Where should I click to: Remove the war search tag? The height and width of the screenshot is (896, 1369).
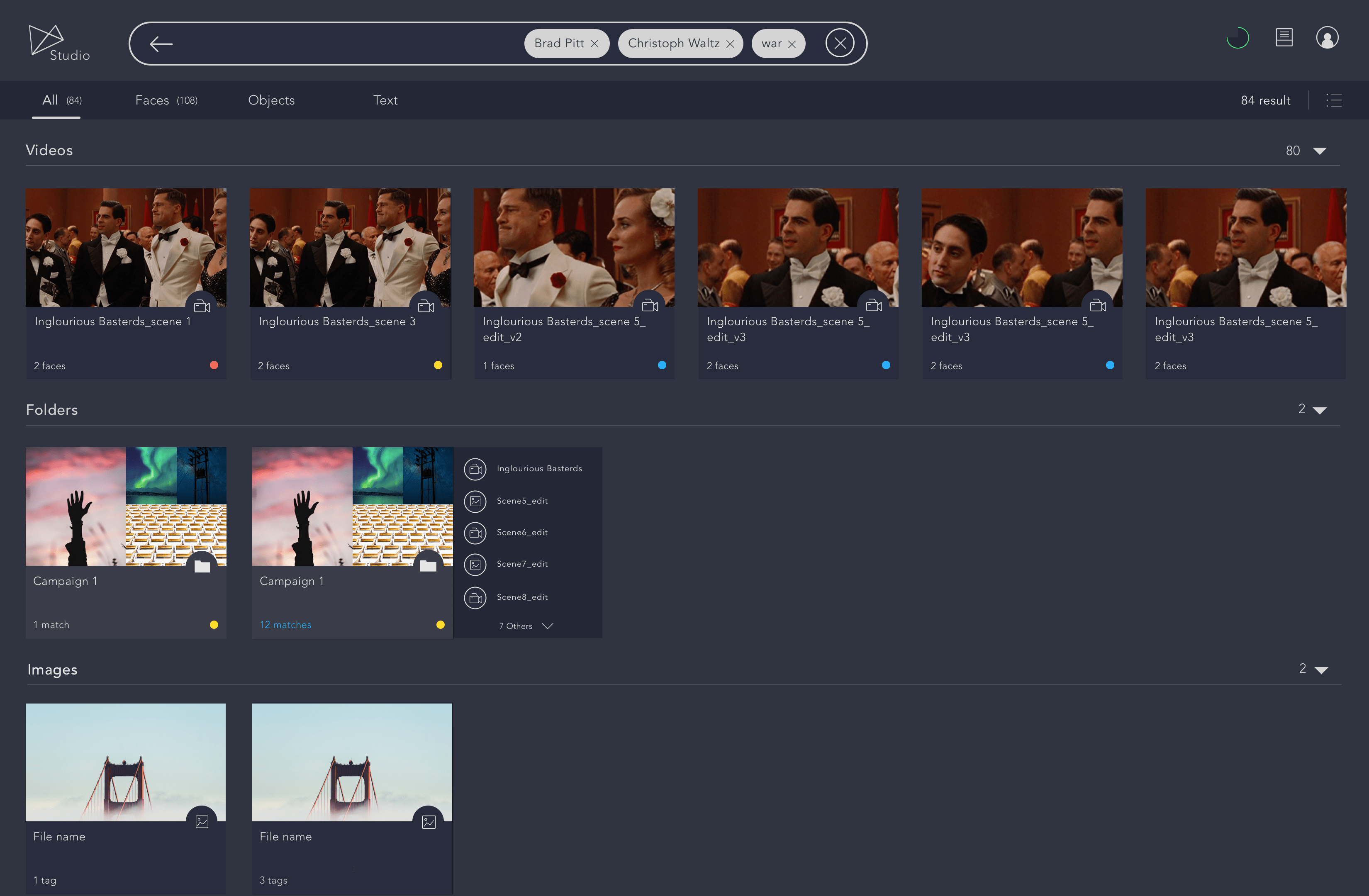coord(792,44)
